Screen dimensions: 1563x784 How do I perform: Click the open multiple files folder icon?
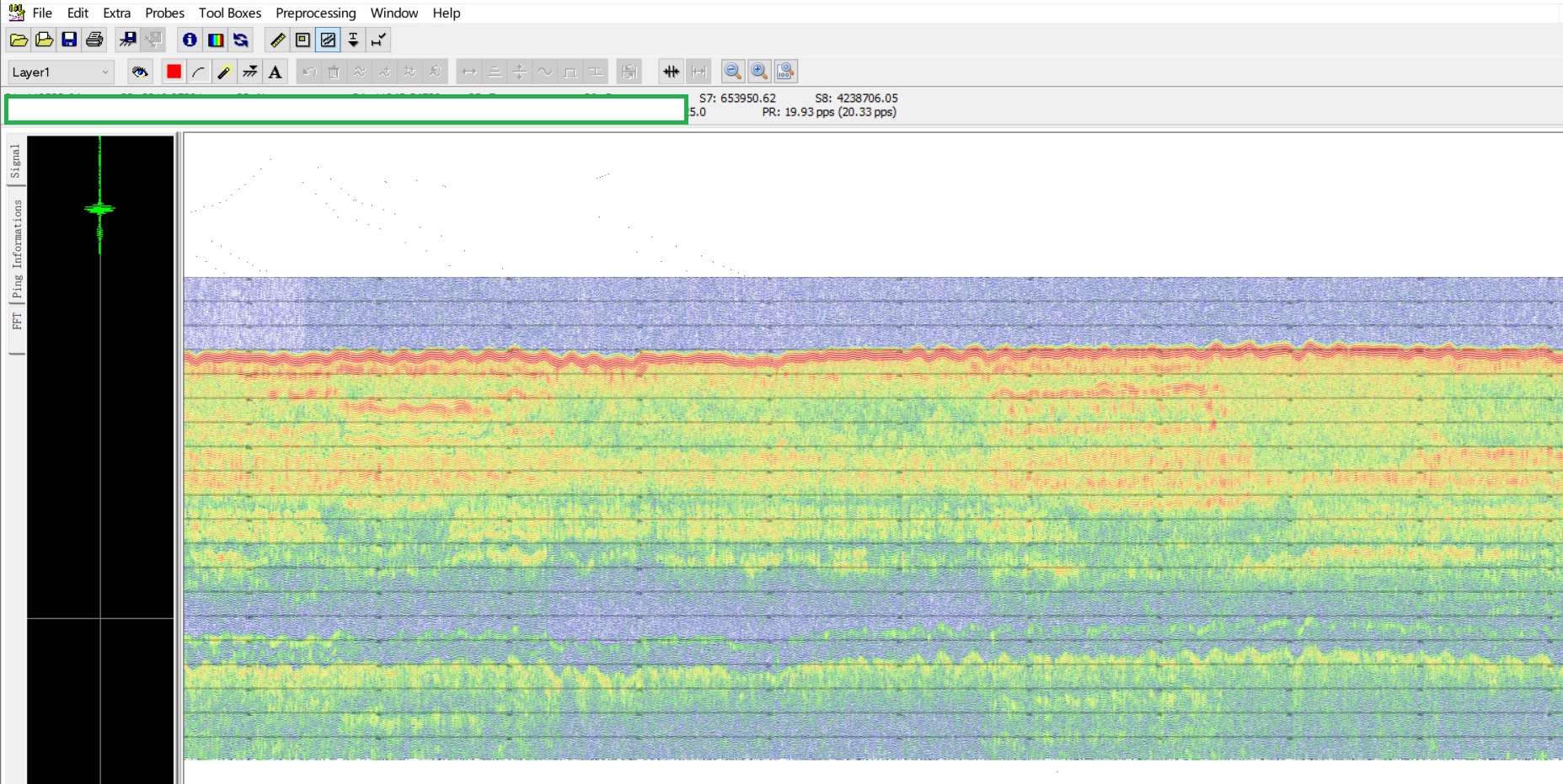point(44,40)
